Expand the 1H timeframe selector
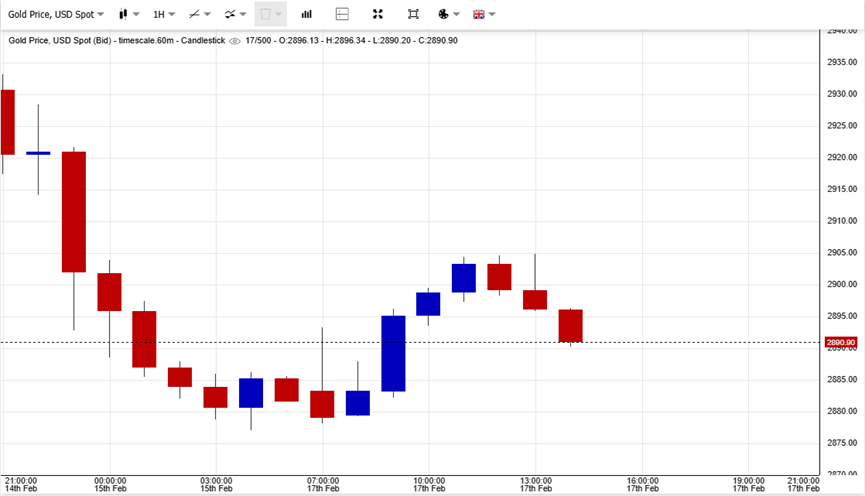 [x=163, y=14]
